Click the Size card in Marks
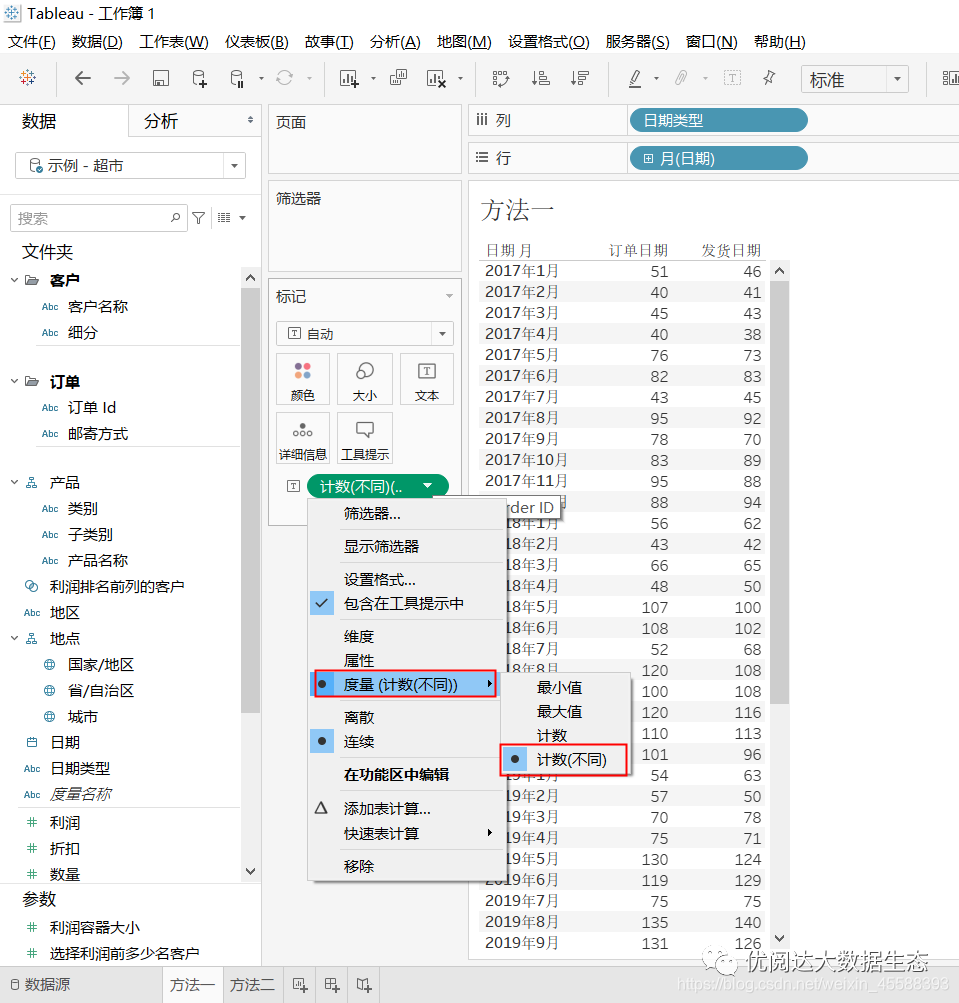The image size is (959, 1003). (x=365, y=379)
